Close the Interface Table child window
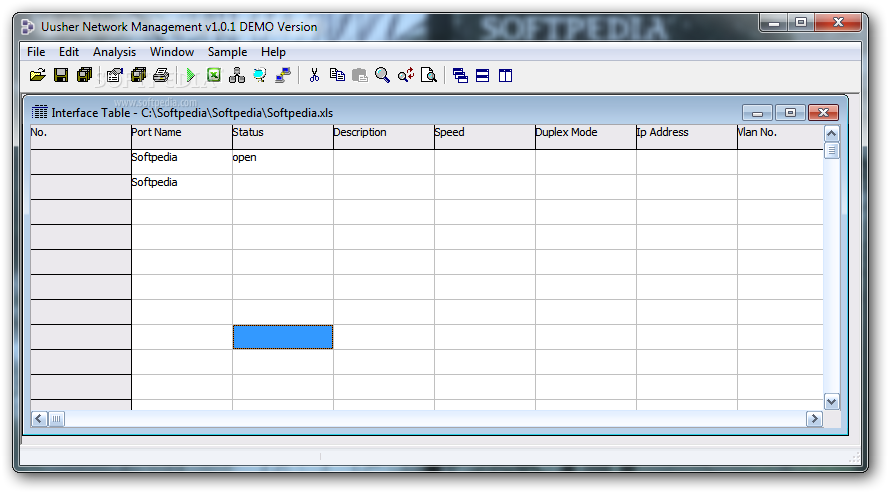Viewport: 889px width, 493px height. click(x=823, y=113)
